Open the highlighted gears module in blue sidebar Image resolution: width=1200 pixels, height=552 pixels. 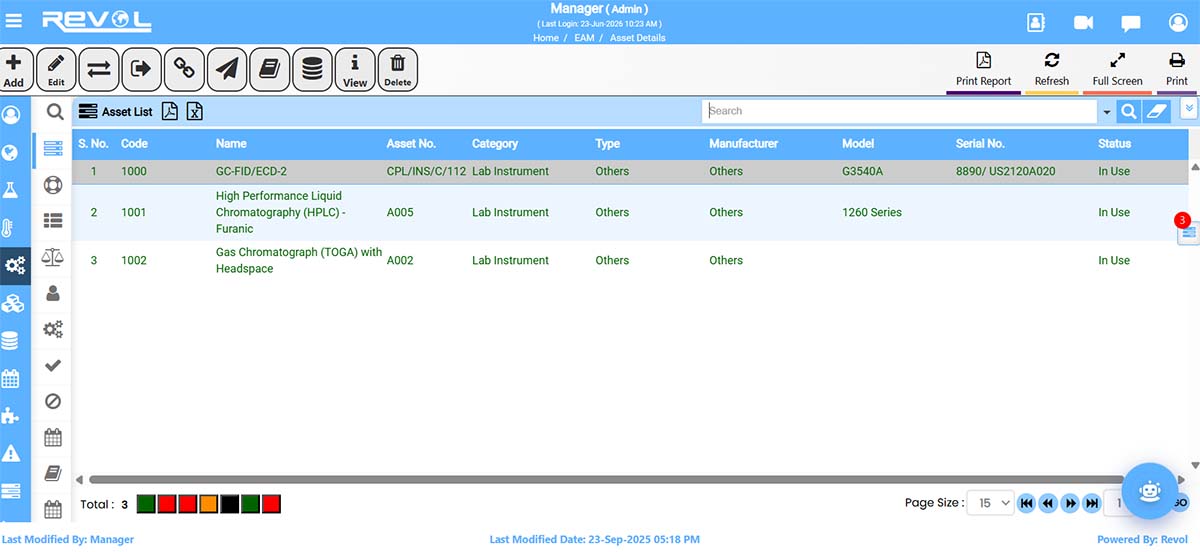pyautogui.click(x=15, y=266)
